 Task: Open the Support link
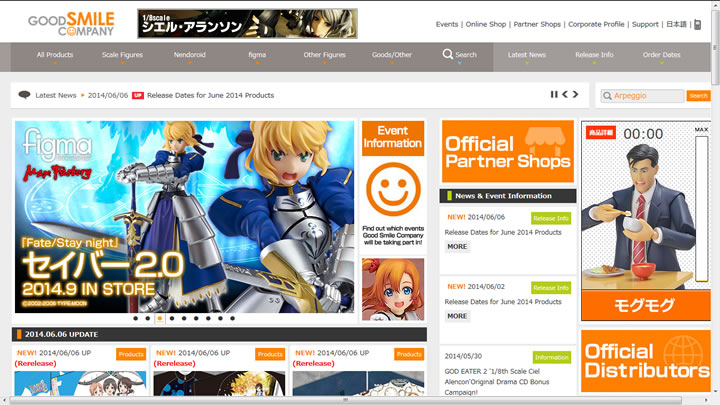pyautogui.click(x=645, y=24)
